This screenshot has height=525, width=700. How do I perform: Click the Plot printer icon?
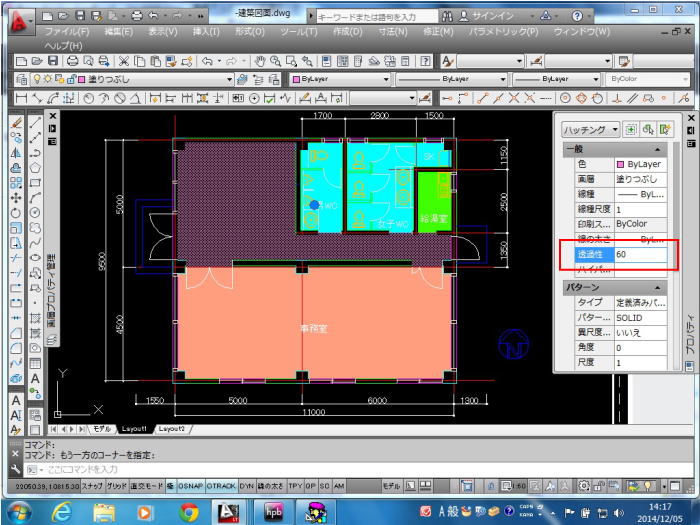(x=72, y=62)
